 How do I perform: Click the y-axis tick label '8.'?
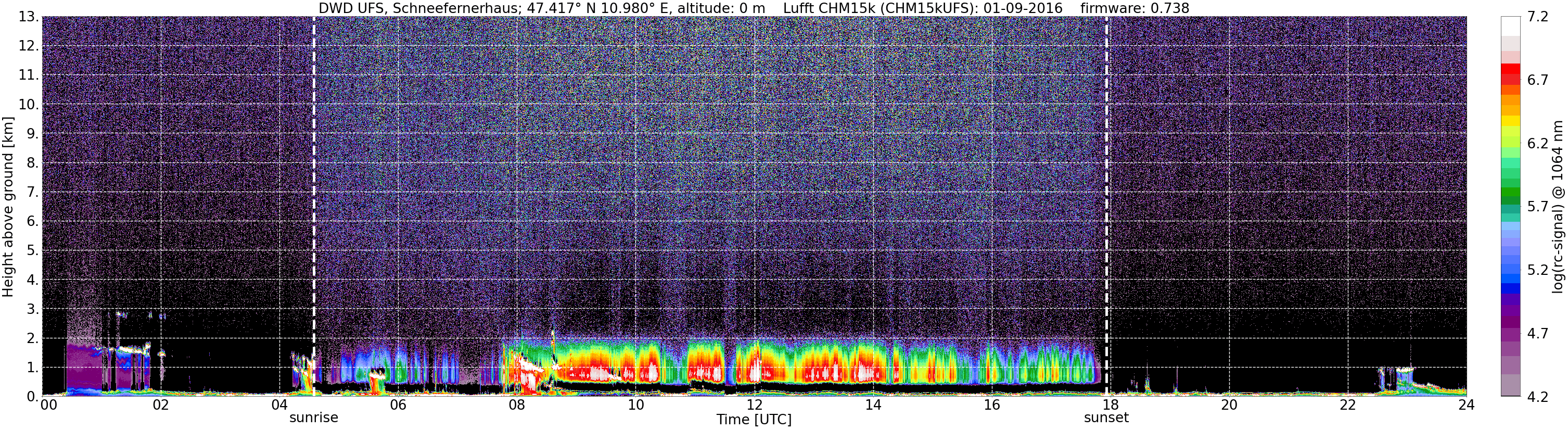pos(33,163)
